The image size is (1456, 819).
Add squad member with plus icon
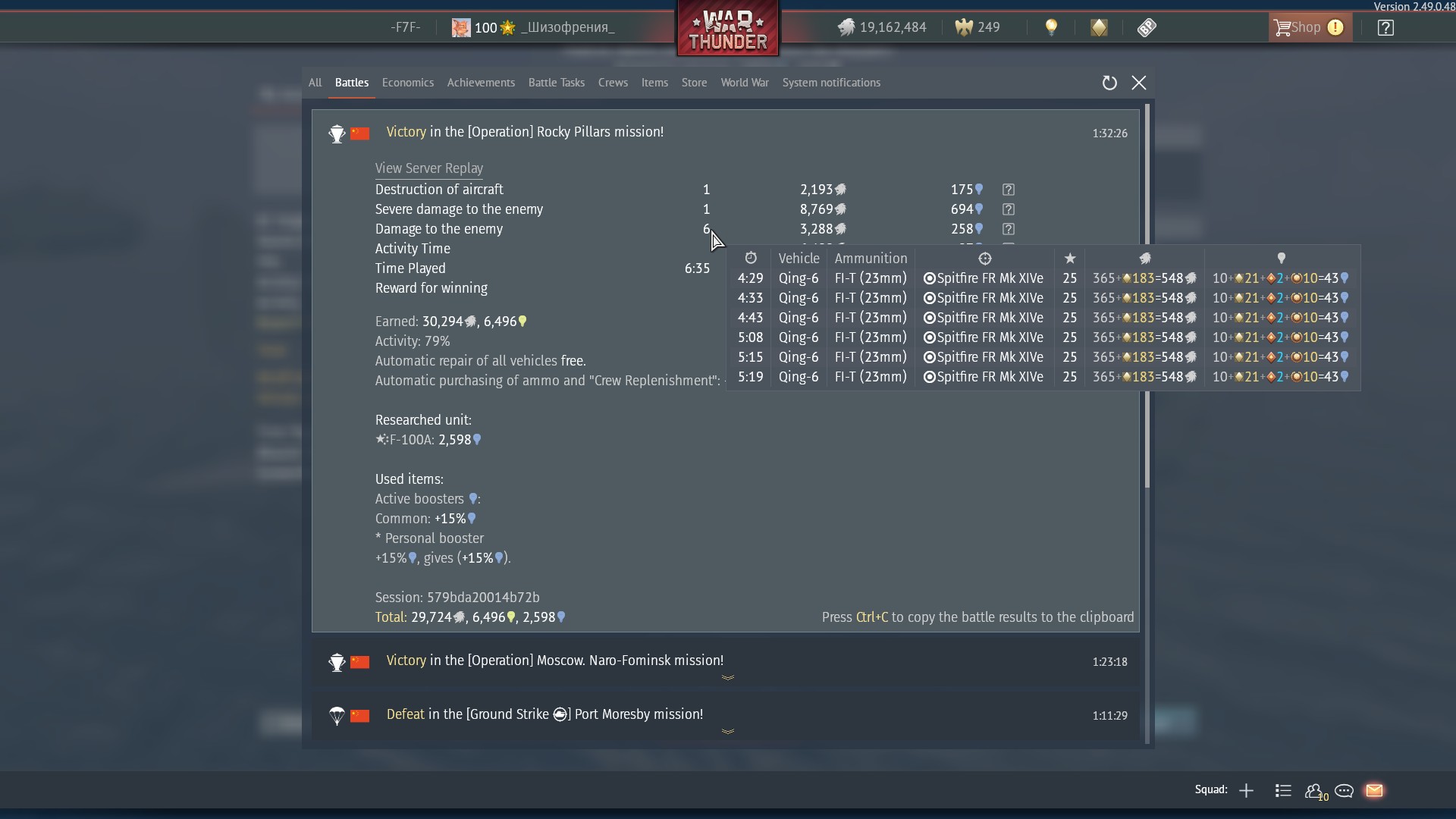tap(1246, 790)
